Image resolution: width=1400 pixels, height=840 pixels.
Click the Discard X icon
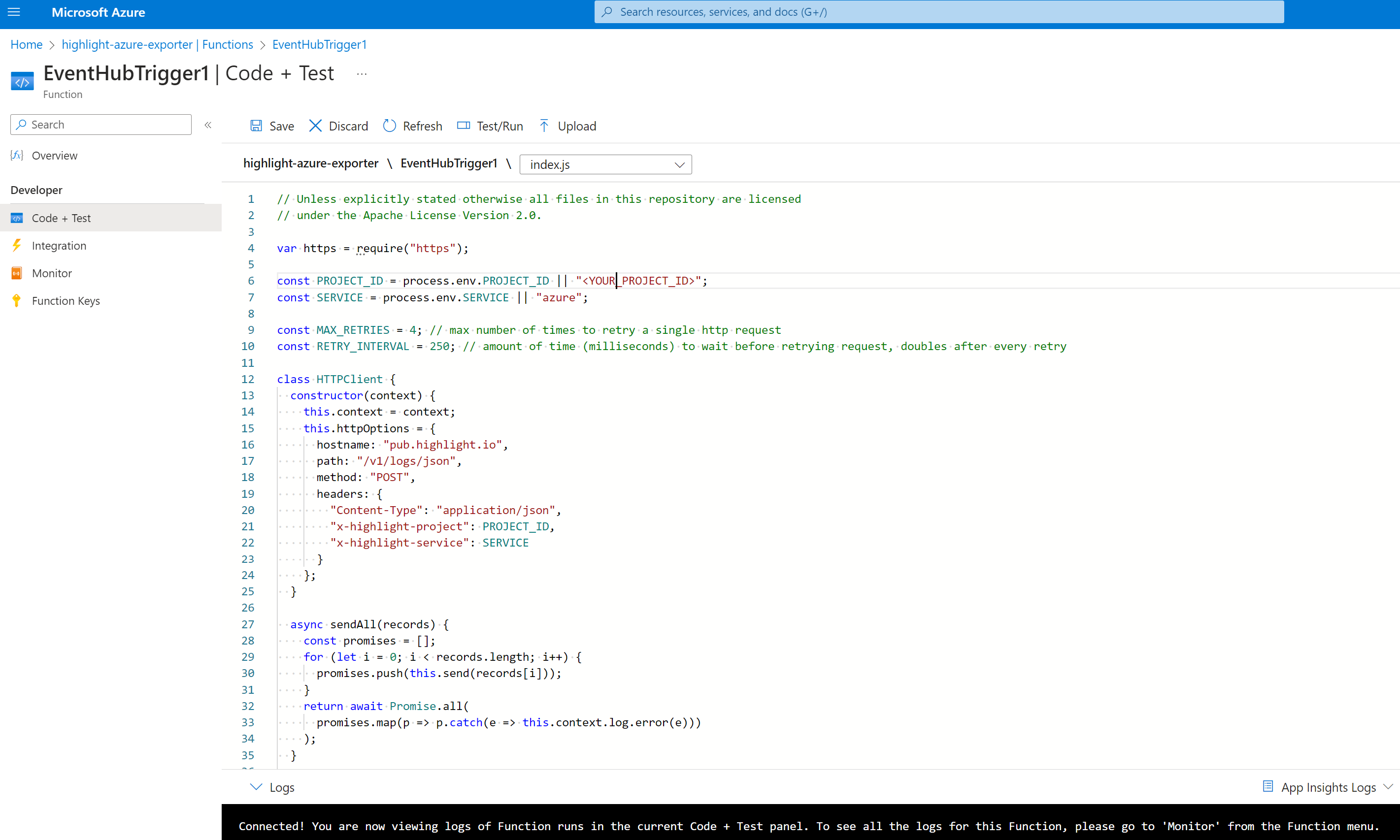click(x=315, y=126)
